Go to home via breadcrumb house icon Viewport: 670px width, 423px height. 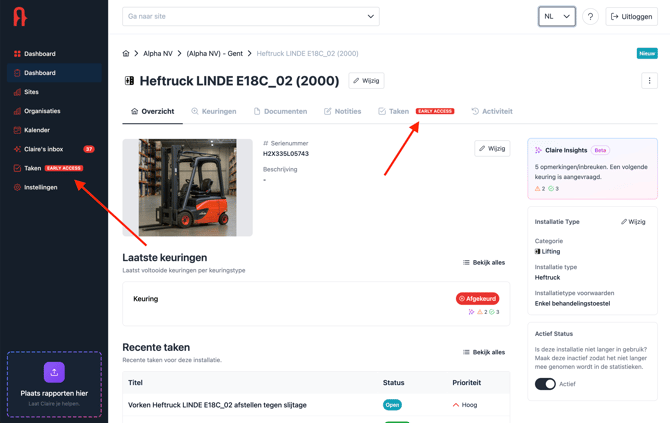(x=126, y=53)
